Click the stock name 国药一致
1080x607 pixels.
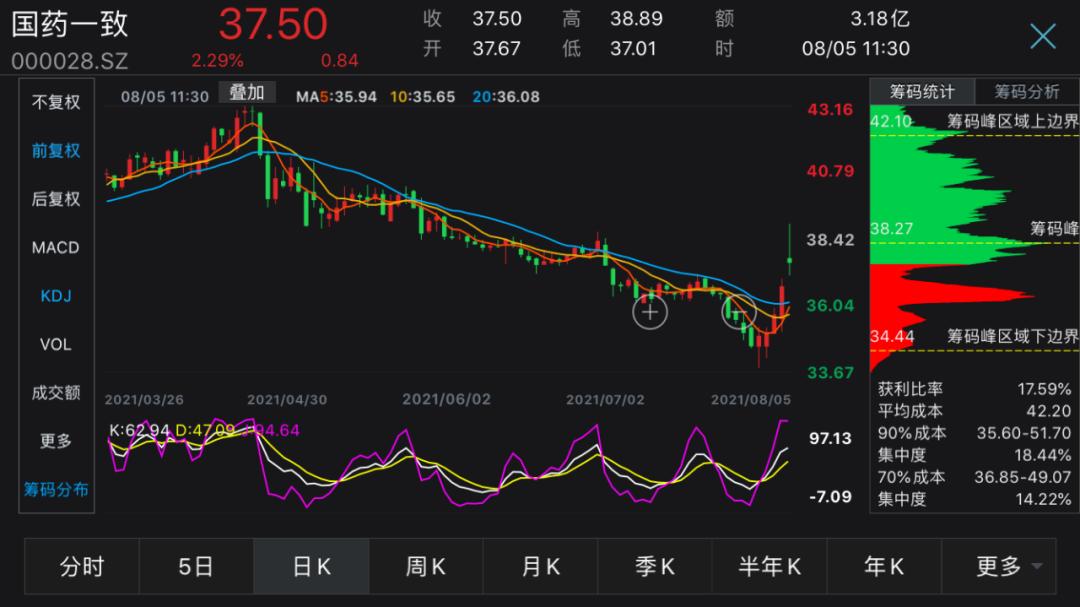tap(70, 23)
